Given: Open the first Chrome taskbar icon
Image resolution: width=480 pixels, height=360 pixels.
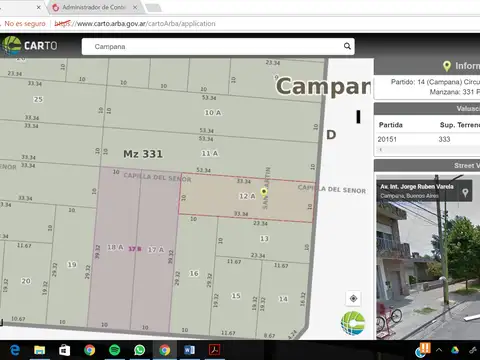Looking at the screenshot, I should click(x=89, y=350).
